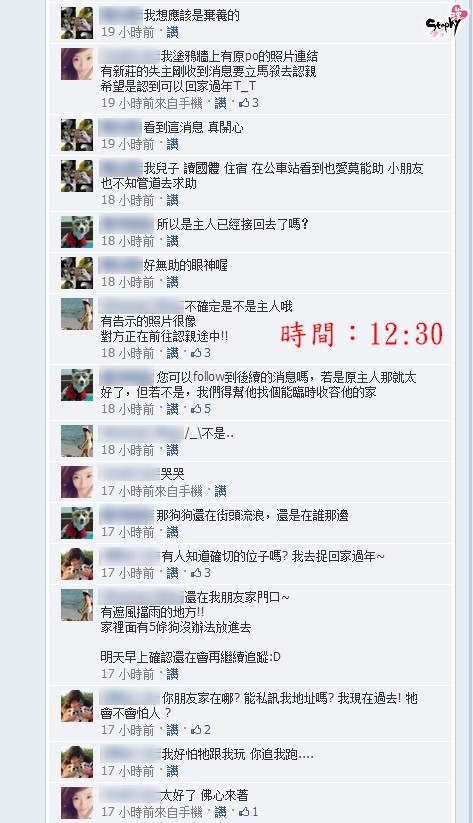Like the comment 所以是主人已經接回去了嗎
Screen dimensions: 473x823
coord(173,241)
